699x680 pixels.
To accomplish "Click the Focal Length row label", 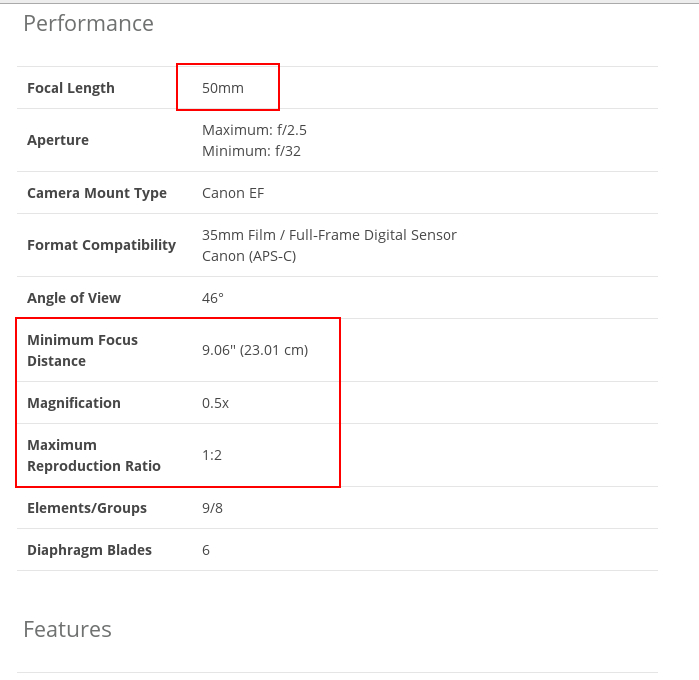I will pyautogui.click(x=71, y=88).
